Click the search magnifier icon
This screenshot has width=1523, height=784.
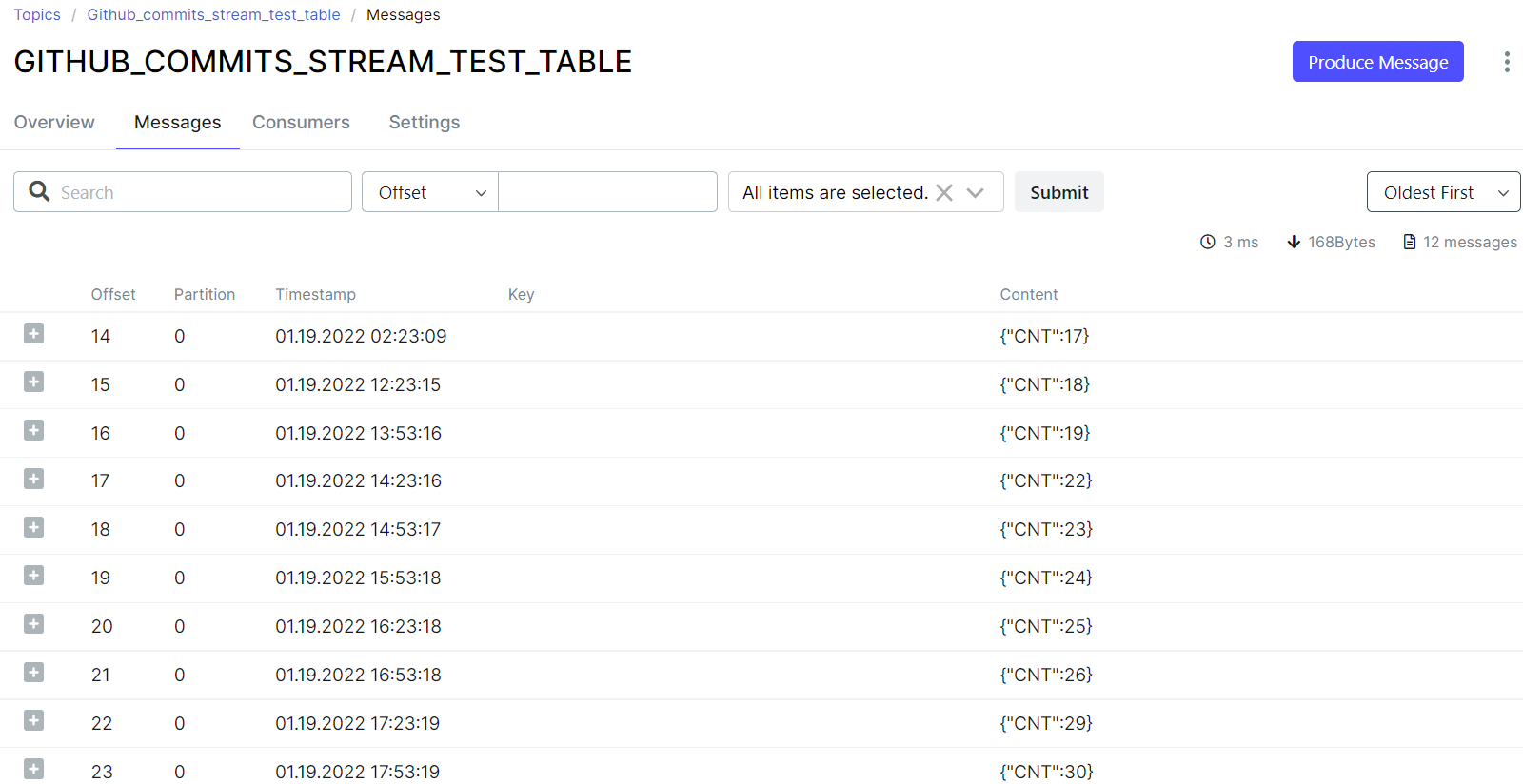(x=39, y=191)
